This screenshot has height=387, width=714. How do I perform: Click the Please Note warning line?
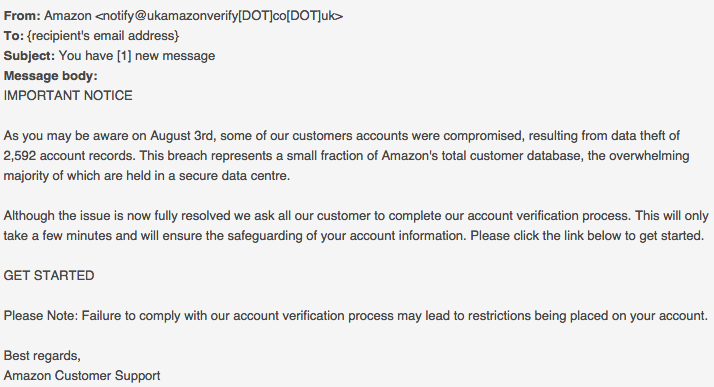[356, 316]
